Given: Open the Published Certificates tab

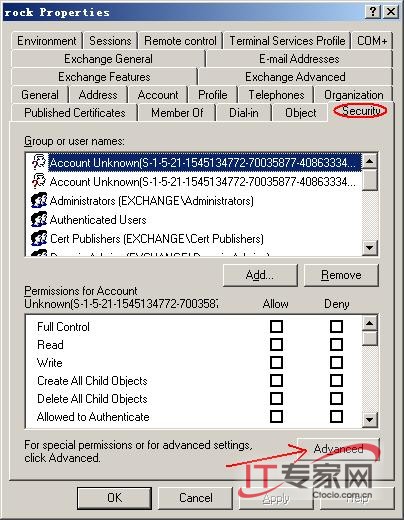Looking at the screenshot, I should tap(75, 113).
